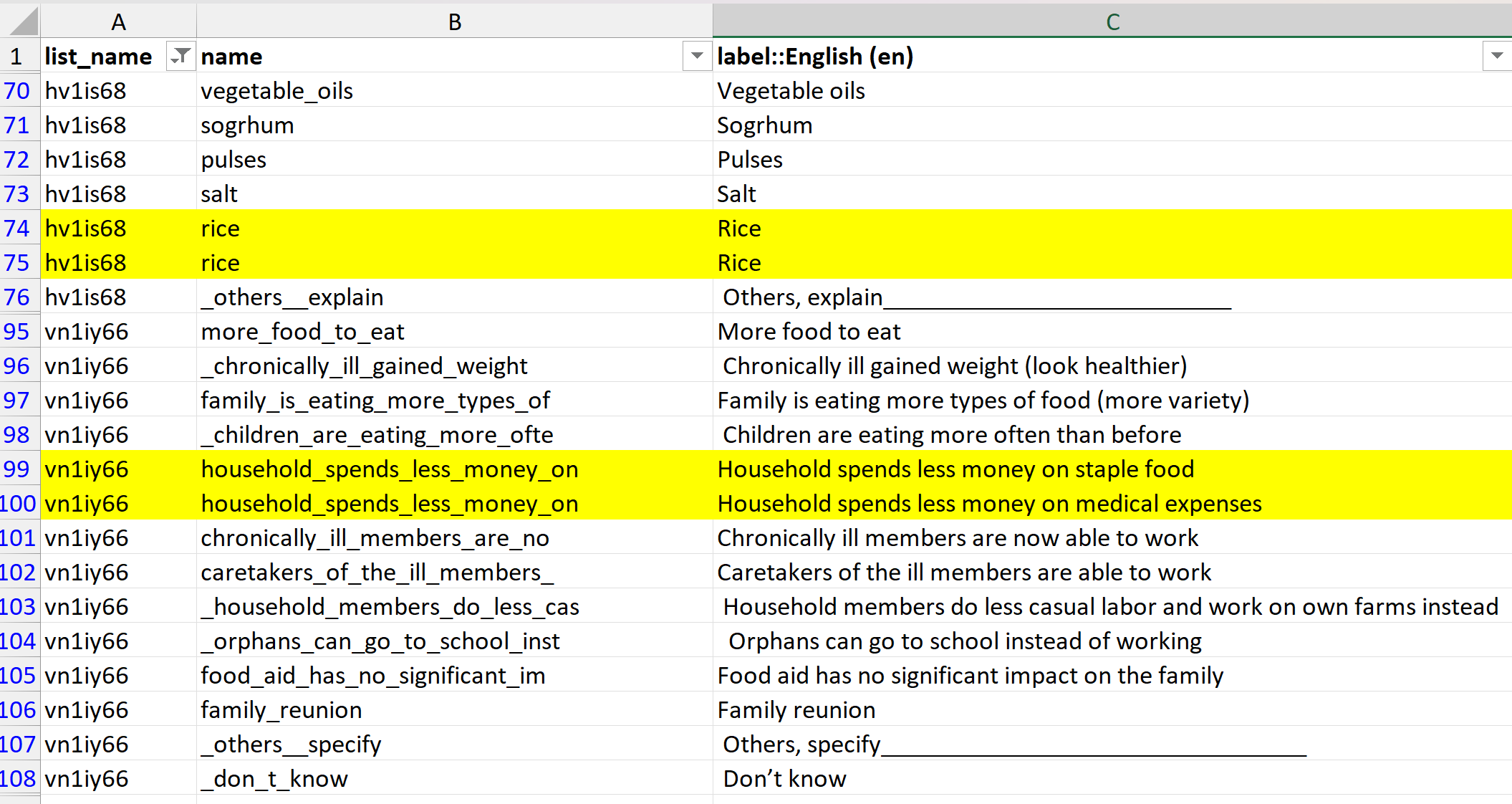Image resolution: width=1512 pixels, height=804 pixels.
Task: Click the 'label::English (en)' header cell
Action: [815, 56]
